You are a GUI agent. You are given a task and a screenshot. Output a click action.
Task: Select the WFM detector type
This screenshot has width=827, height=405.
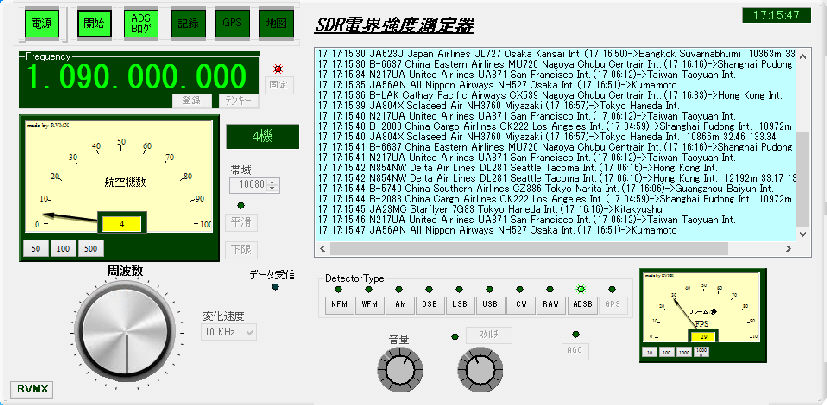369,303
